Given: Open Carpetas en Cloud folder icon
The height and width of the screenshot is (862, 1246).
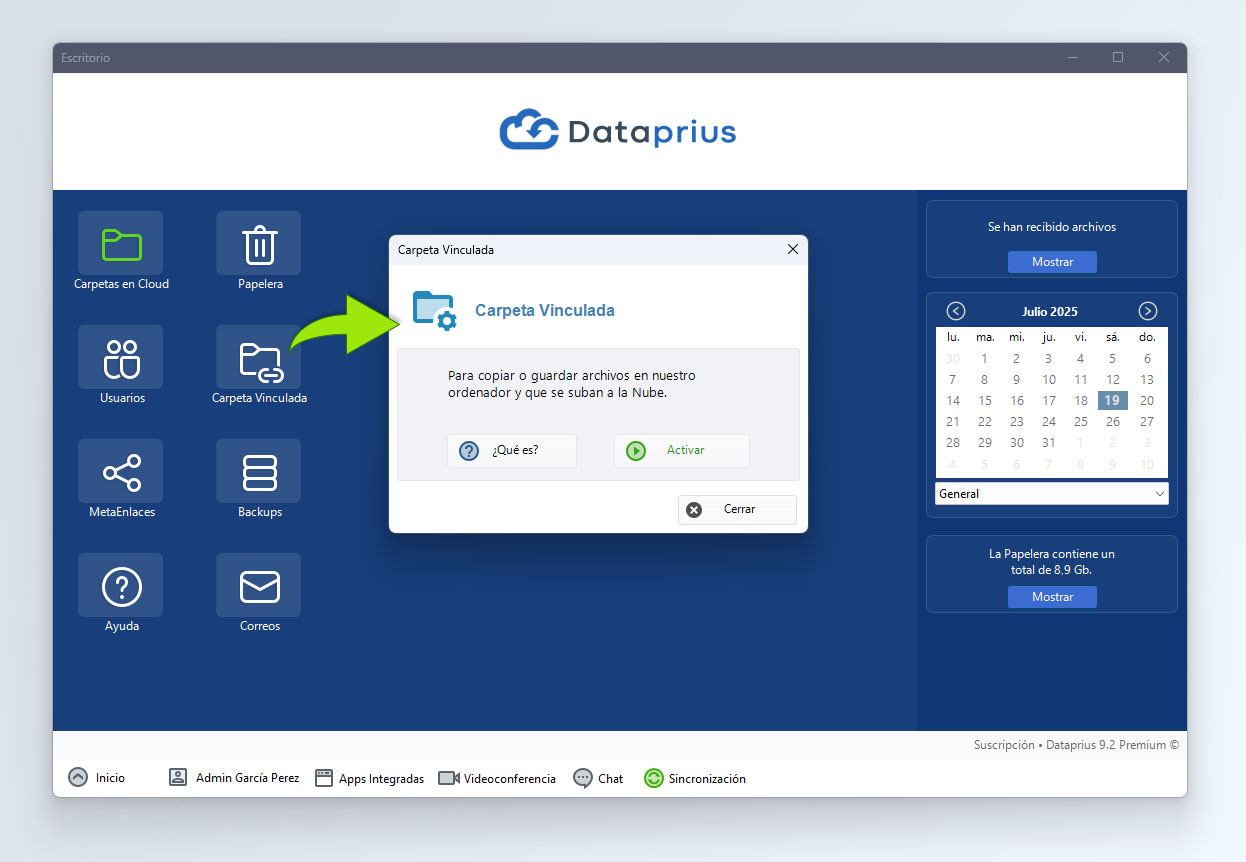Looking at the screenshot, I should click(x=121, y=243).
